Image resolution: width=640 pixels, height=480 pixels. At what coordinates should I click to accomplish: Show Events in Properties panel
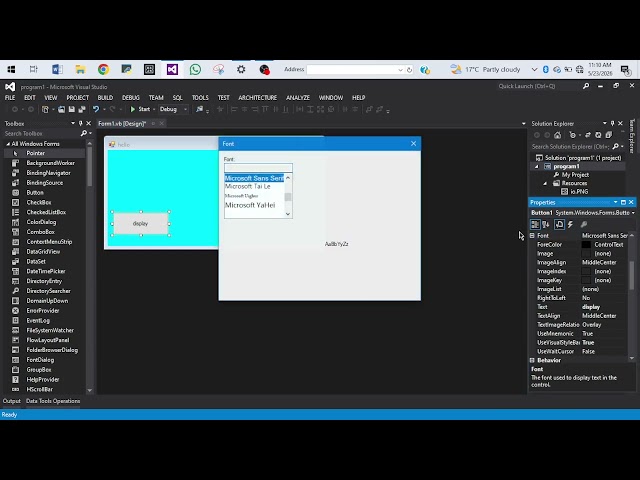point(571,224)
